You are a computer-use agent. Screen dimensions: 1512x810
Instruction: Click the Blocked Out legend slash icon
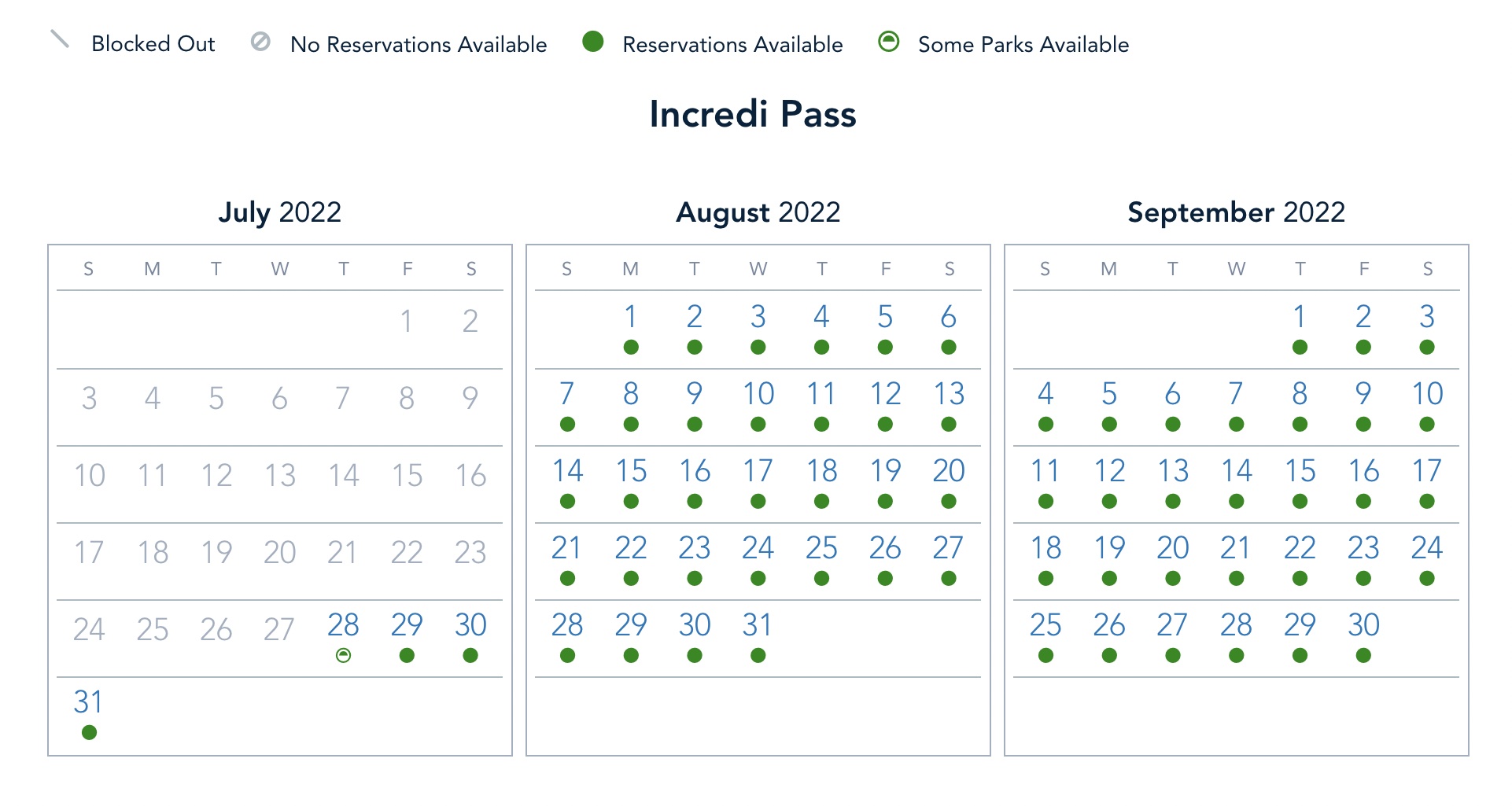pos(60,40)
